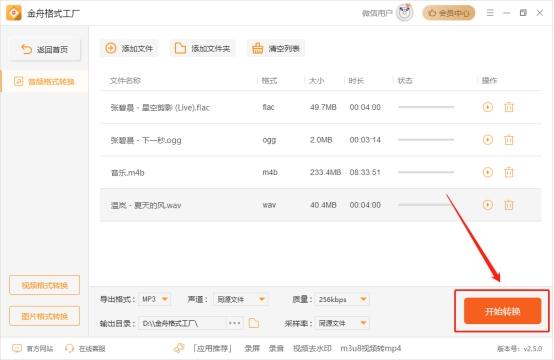Delete the flac file with trash icon
This screenshot has height=360, width=554.
[x=508, y=107]
